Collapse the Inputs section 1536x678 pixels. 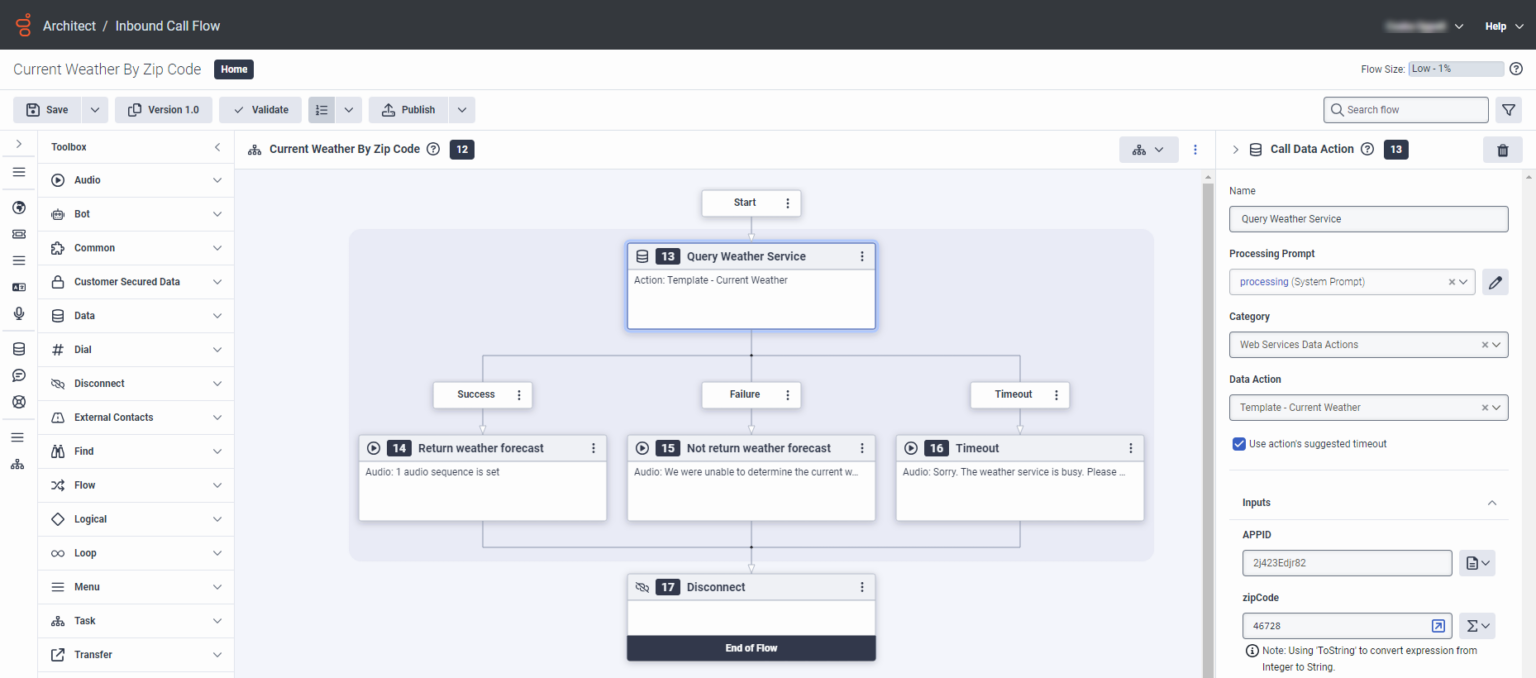click(1492, 503)
